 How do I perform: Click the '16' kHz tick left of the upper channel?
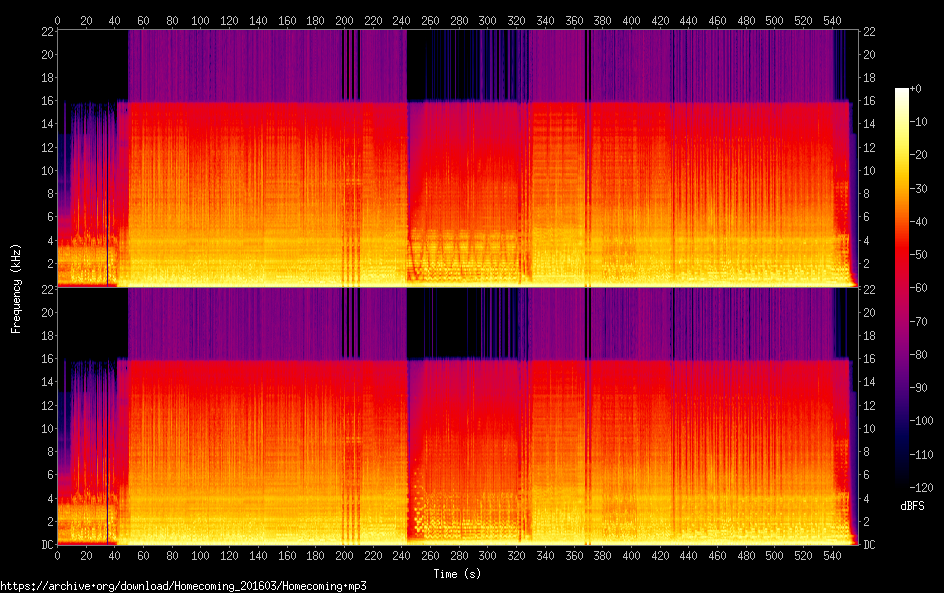[x=46, y=101]
